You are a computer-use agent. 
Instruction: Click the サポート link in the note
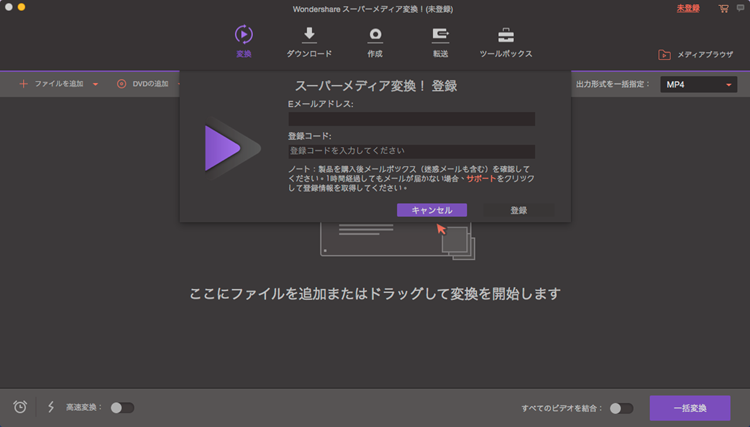coord(481,178)
